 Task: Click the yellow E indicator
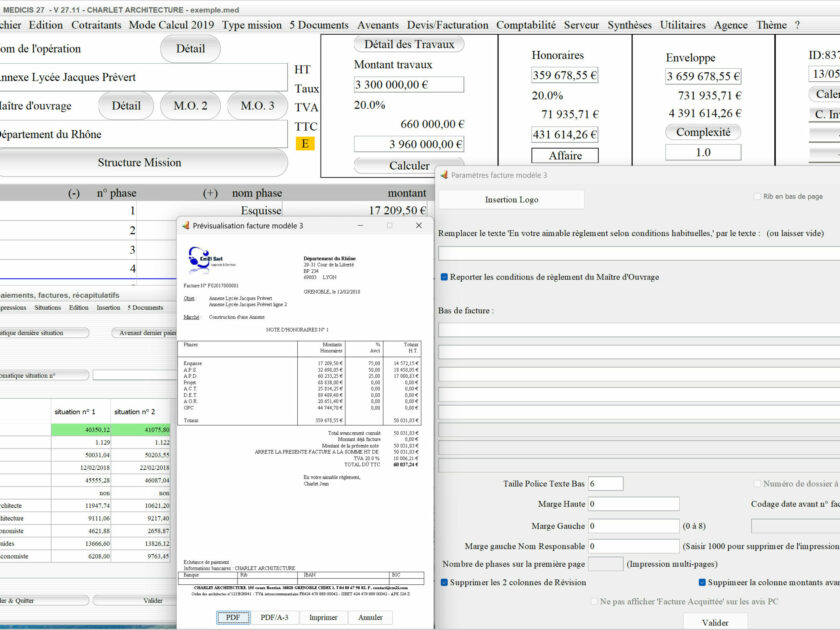coord(305,144)
